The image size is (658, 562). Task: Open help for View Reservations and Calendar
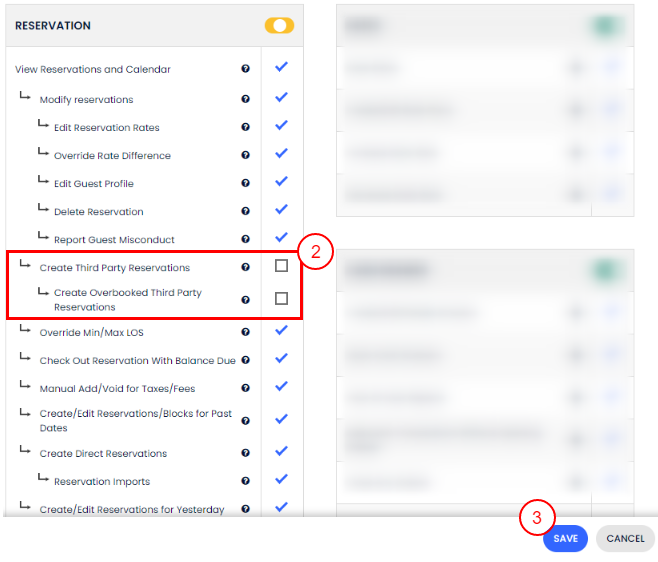pos(245,68)
